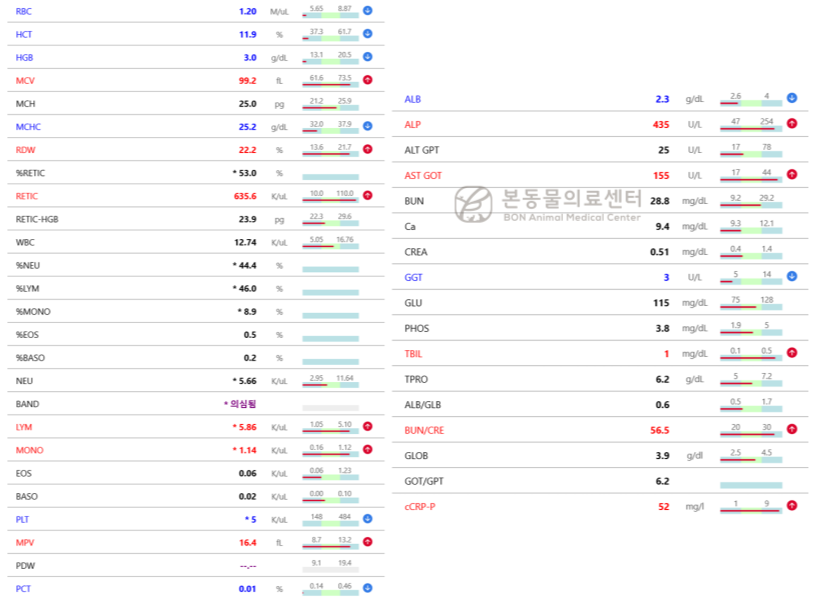This screenshot has height=600, width=820.
Task: Select the AST GOT test label
Action: [423, 175]
